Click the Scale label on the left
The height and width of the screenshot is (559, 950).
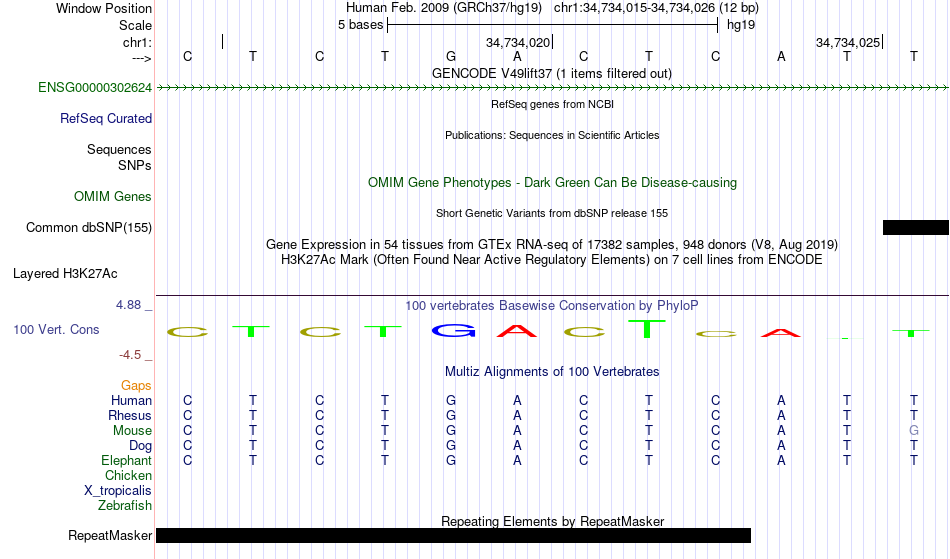click(135, 25)
